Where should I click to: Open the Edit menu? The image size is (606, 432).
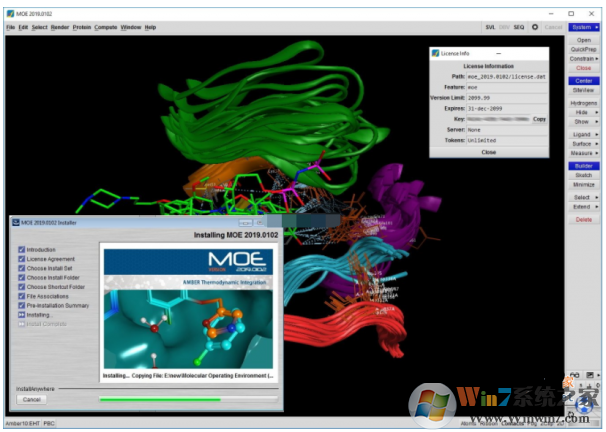pyautogui.click(x=23, y=27)
